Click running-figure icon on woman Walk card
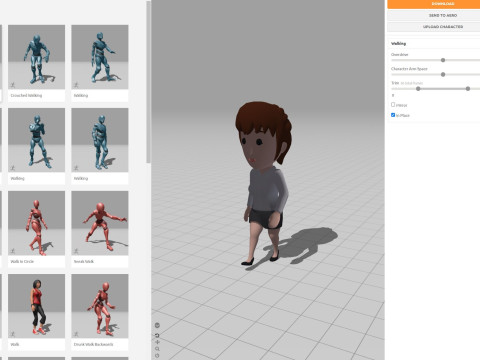This screenshot has width=480, height=360. pos(13,334)
